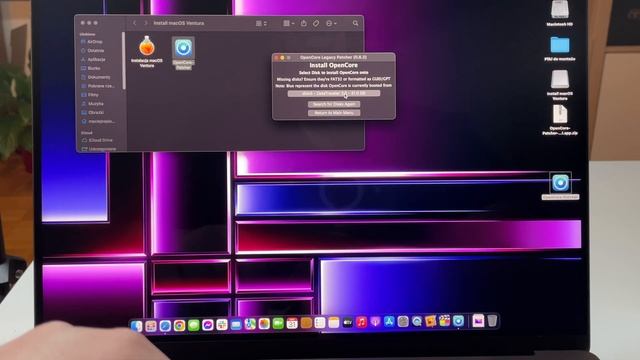The height and width of the screenshot is (360, 640).
Task: Click the Finder sidebar scrollbar
Action: point(123,60)
